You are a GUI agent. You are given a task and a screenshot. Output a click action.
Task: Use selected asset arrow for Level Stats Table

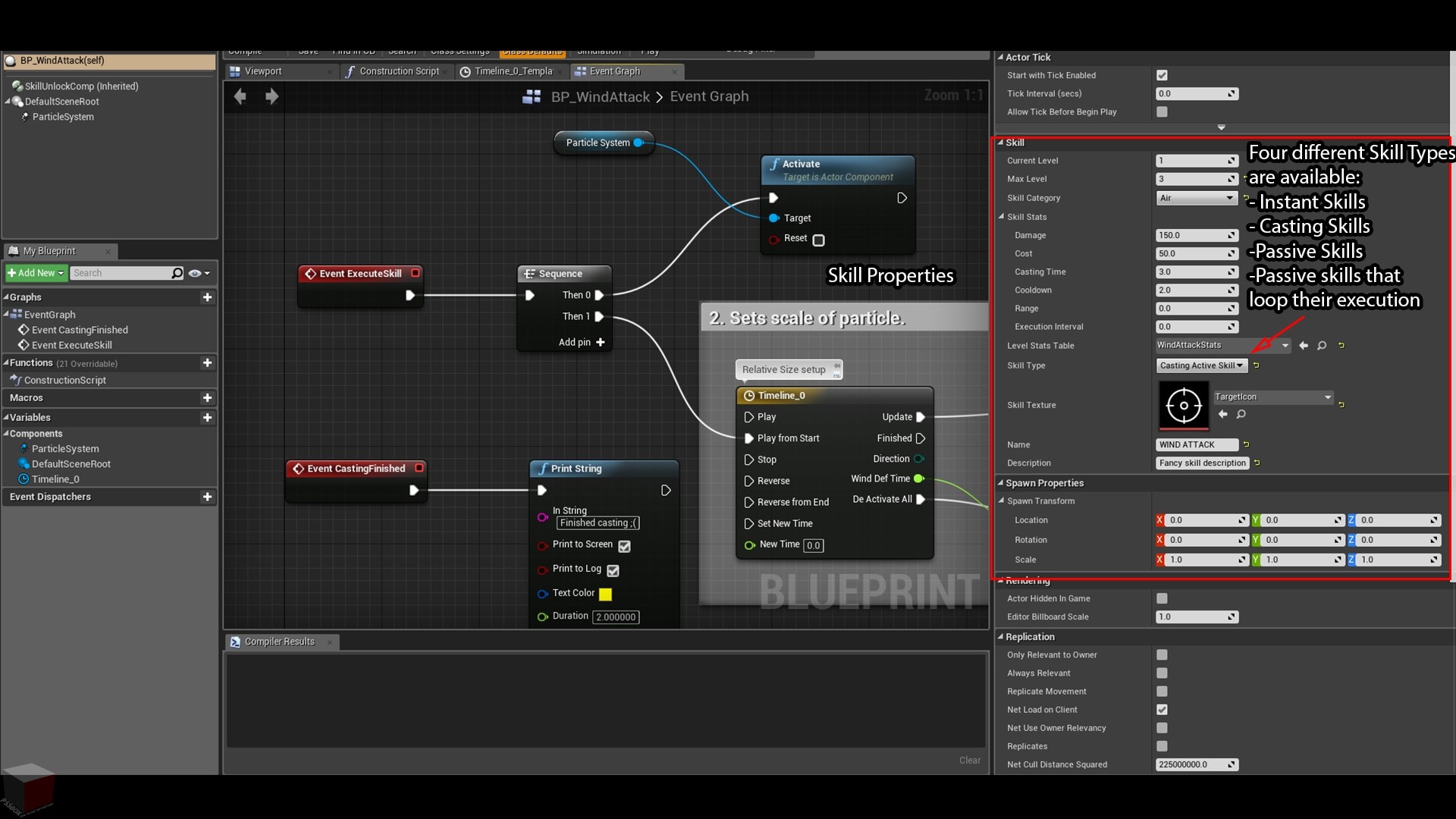coord(1304,346)
